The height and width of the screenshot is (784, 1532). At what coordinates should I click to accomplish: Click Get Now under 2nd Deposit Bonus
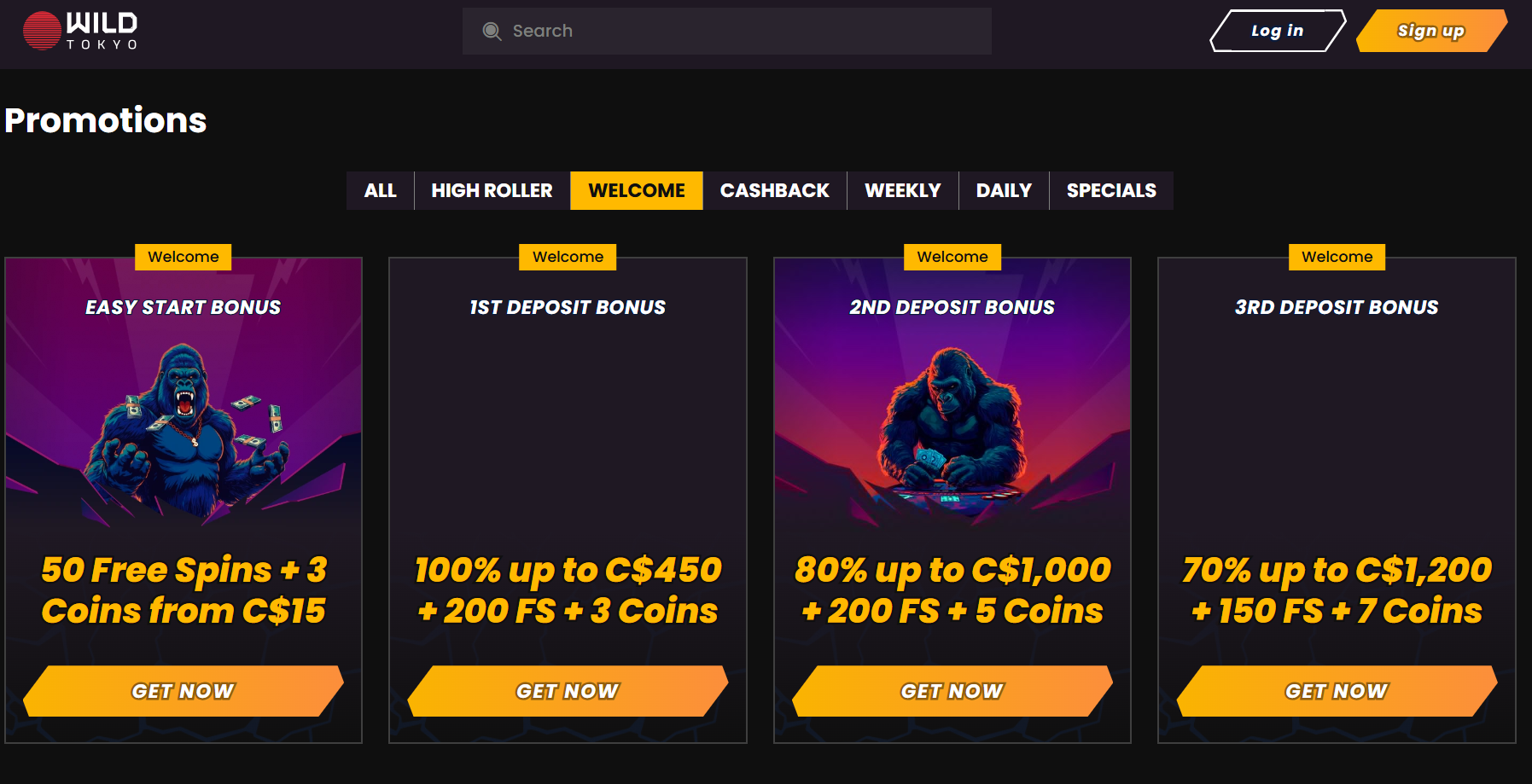tap(952, 691)
